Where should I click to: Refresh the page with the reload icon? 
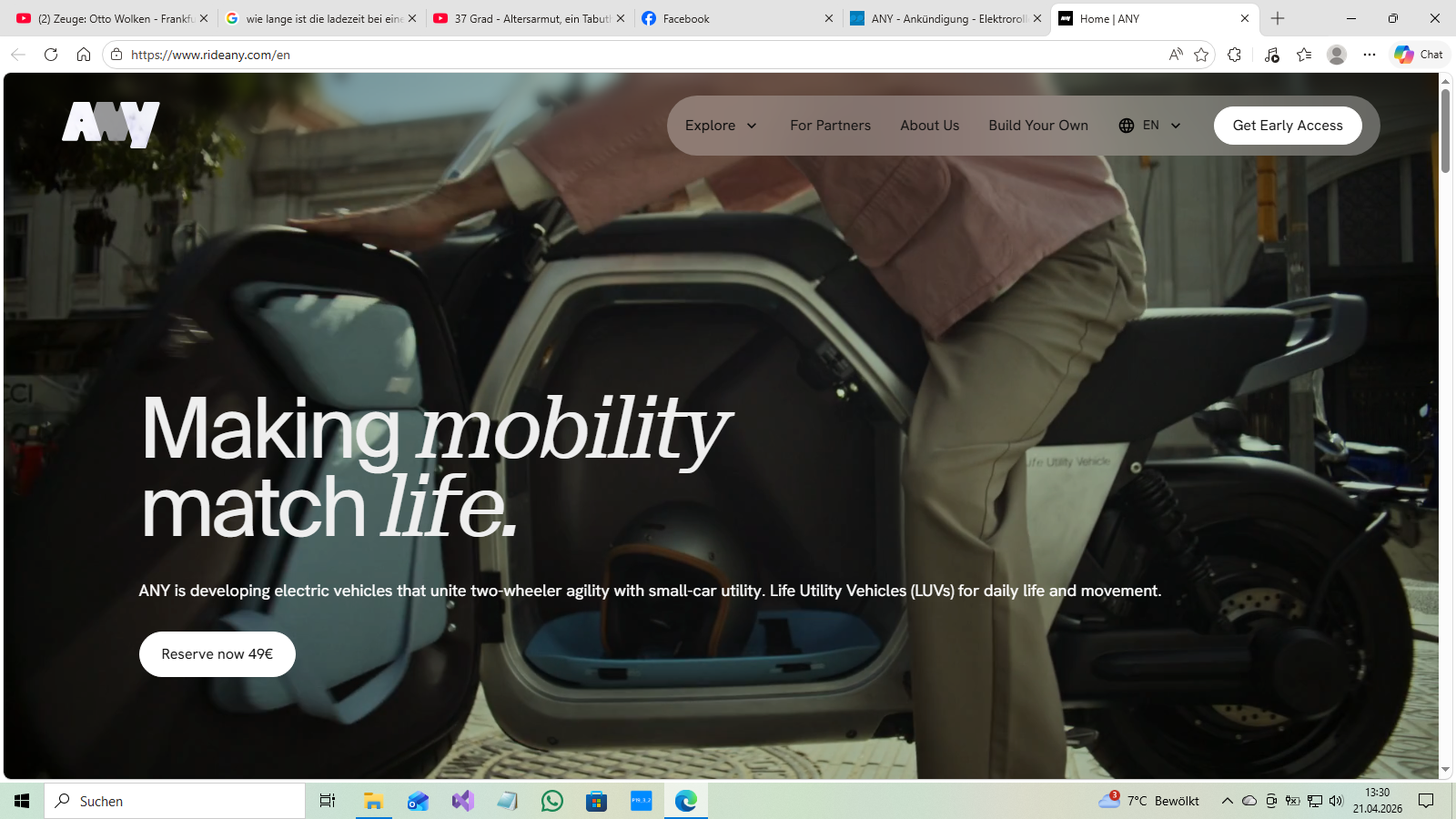tap(51, 55)
